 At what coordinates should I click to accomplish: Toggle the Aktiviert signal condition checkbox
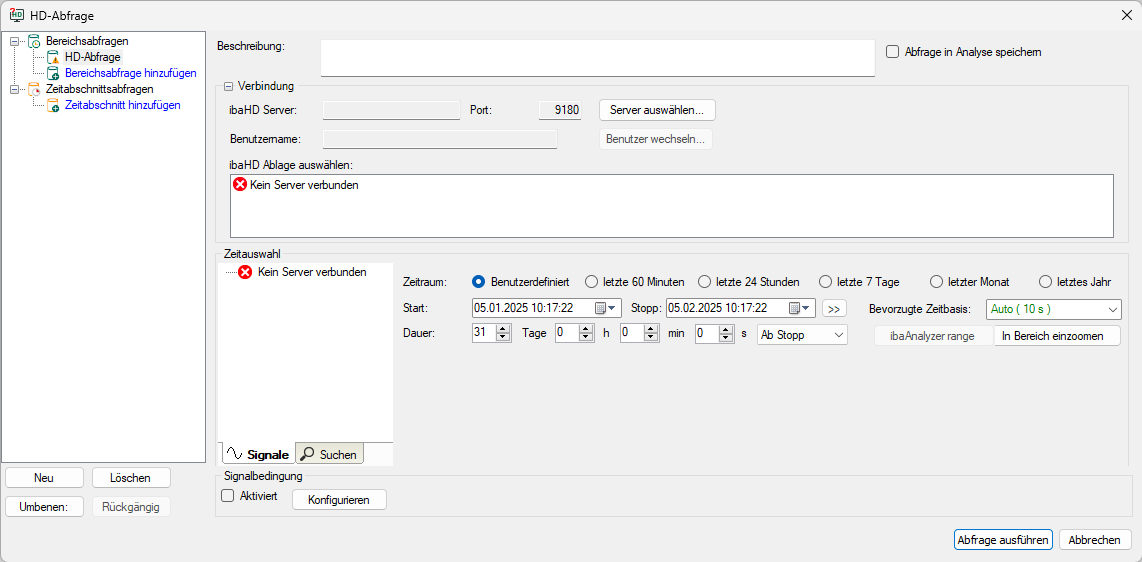pos(227,496)
